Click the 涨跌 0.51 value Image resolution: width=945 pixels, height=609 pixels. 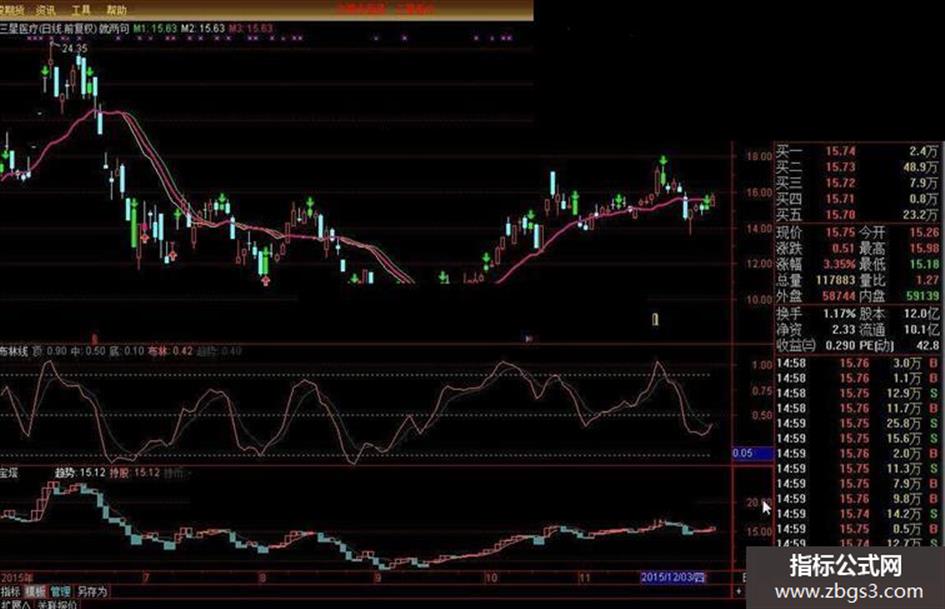pos(843,248)
